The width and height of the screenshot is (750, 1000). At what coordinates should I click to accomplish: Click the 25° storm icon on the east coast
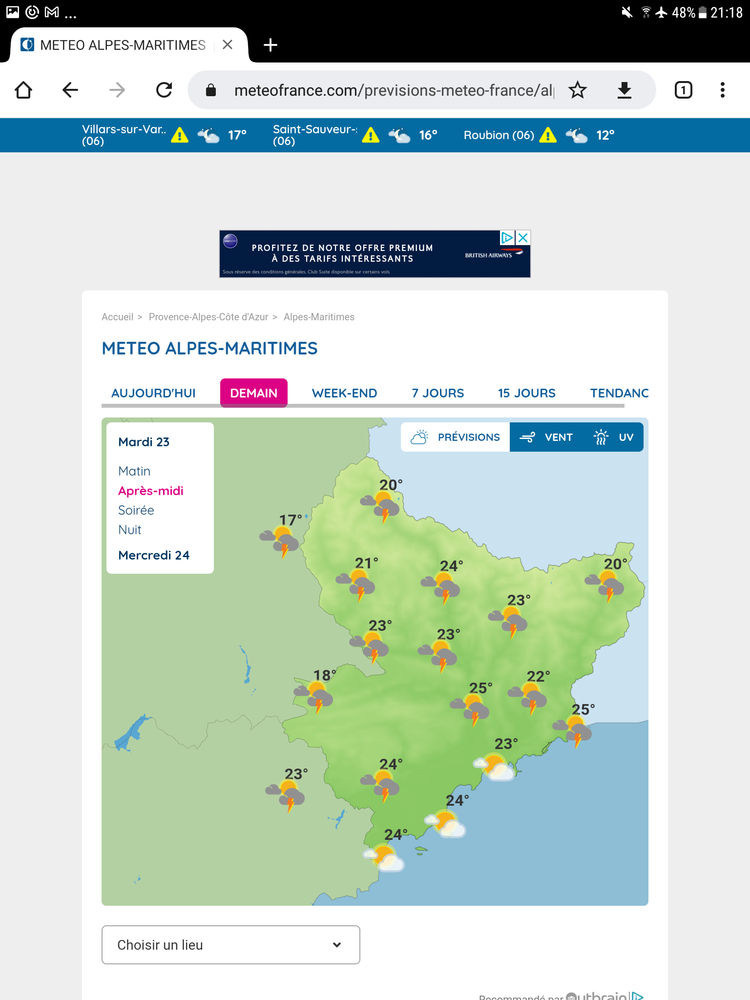tap(573, 731)
